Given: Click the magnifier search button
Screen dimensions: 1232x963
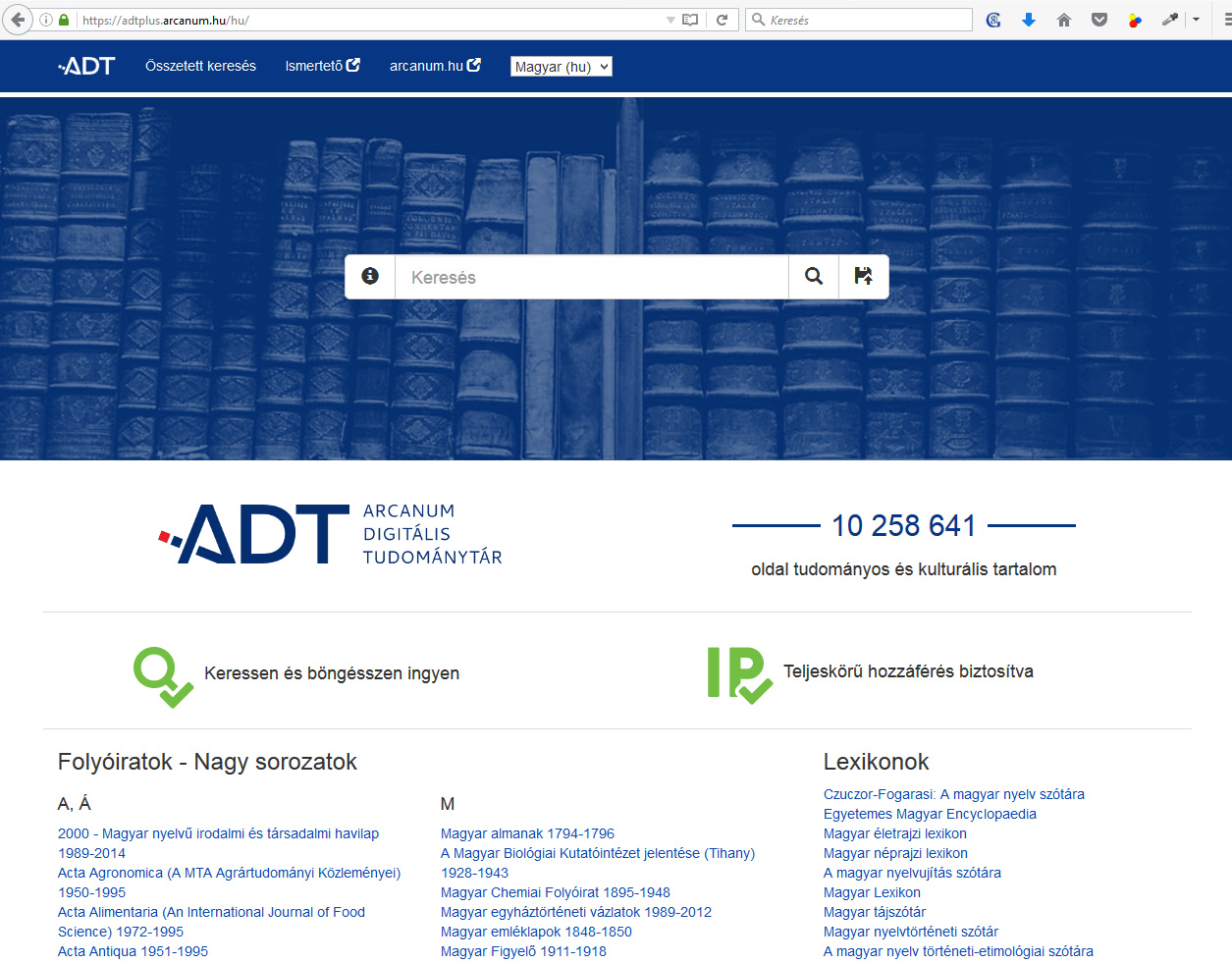Looking at the screenshot, I should click(x=814, y=277).
